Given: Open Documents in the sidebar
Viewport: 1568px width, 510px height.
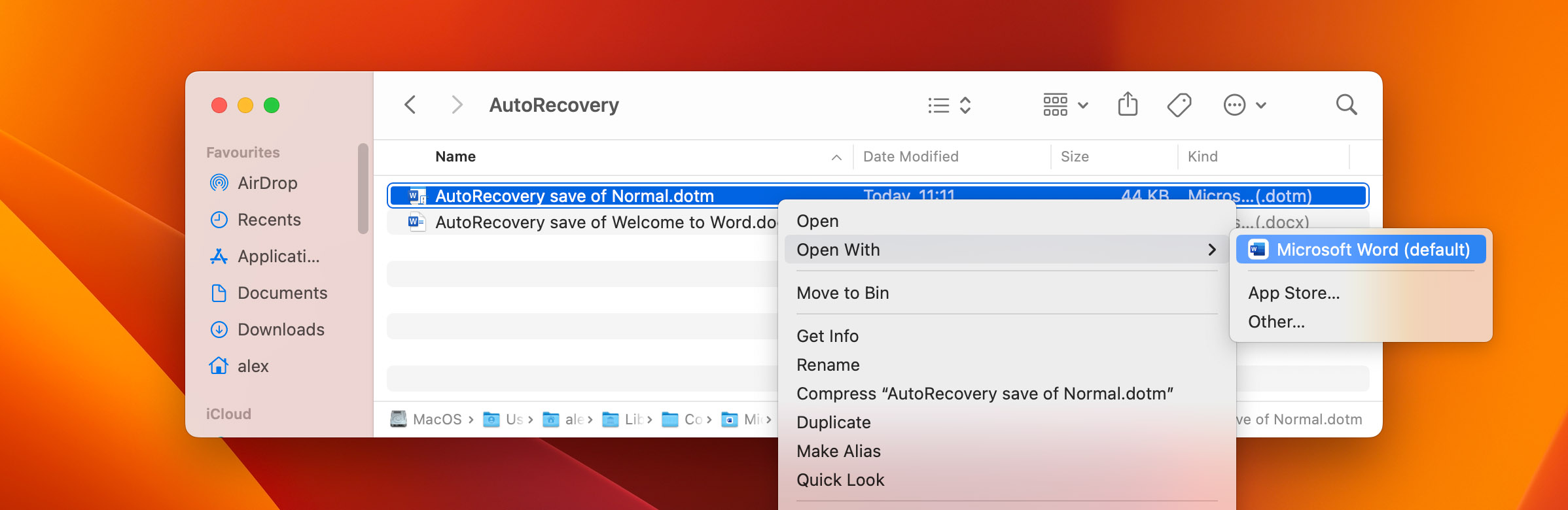Looking at the screenshot, I should click(x=282, y=293).
